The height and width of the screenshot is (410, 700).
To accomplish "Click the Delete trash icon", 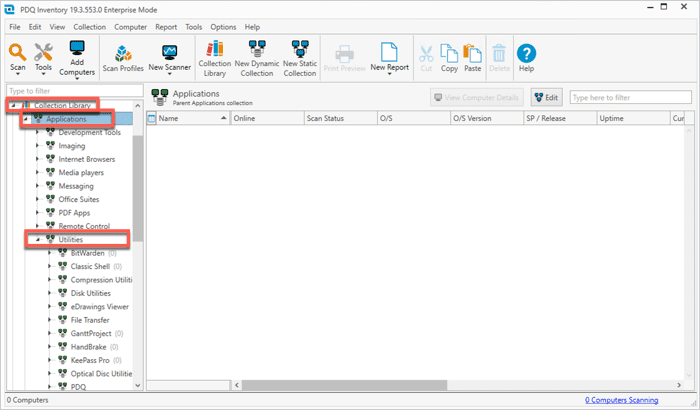I will pyautogui.click(x=499, y=53).
